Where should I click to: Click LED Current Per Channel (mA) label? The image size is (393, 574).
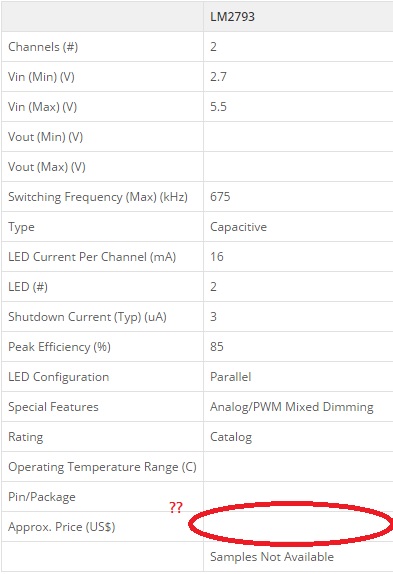(92, 257)
